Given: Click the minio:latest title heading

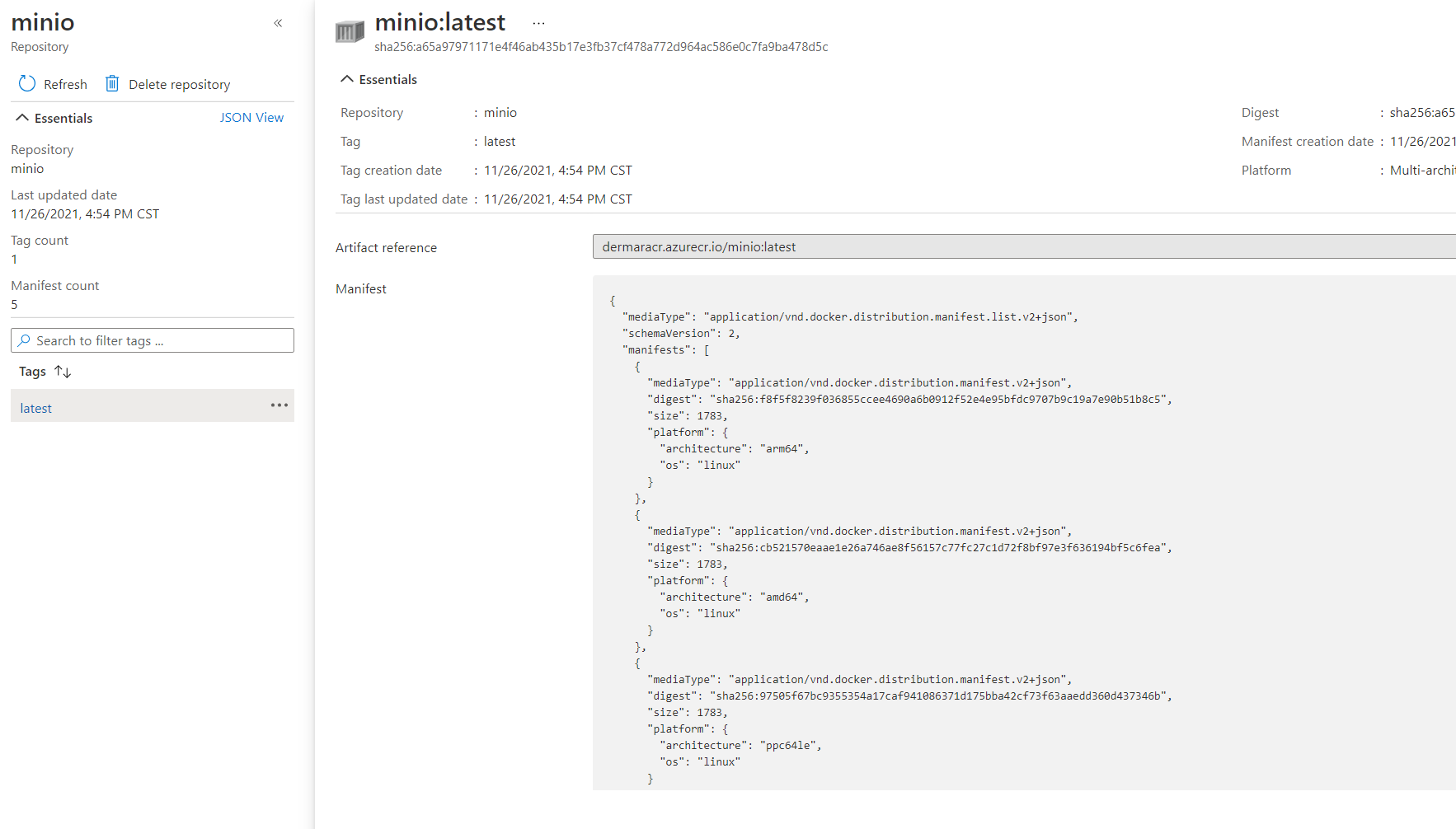Looking at the screenshot, I should [x=440, y=22].
